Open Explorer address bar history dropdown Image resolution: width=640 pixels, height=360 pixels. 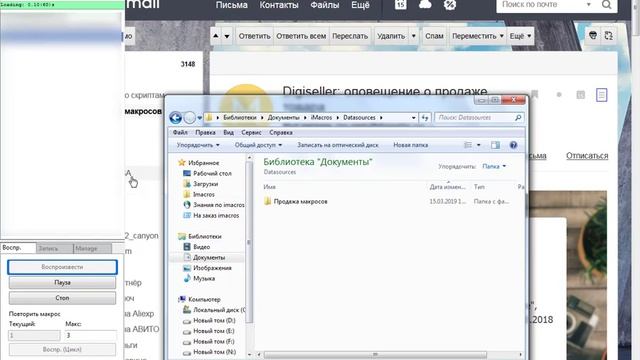tap(413, 118)
